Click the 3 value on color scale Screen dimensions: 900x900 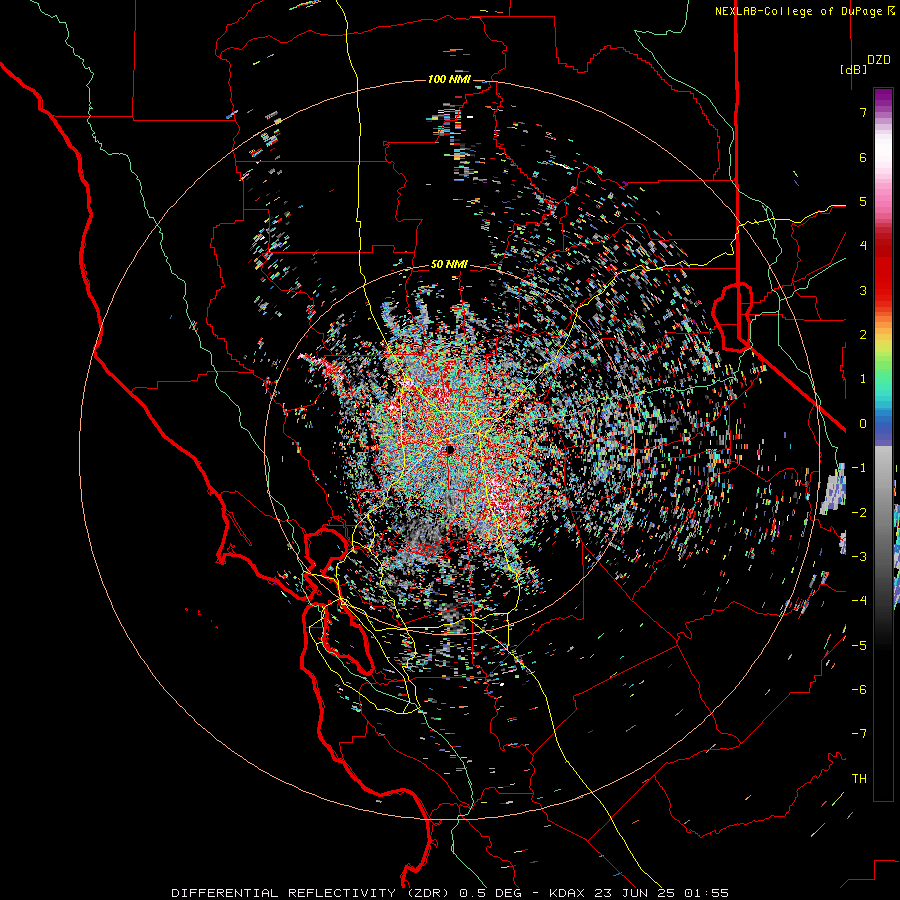click(863, 290)
